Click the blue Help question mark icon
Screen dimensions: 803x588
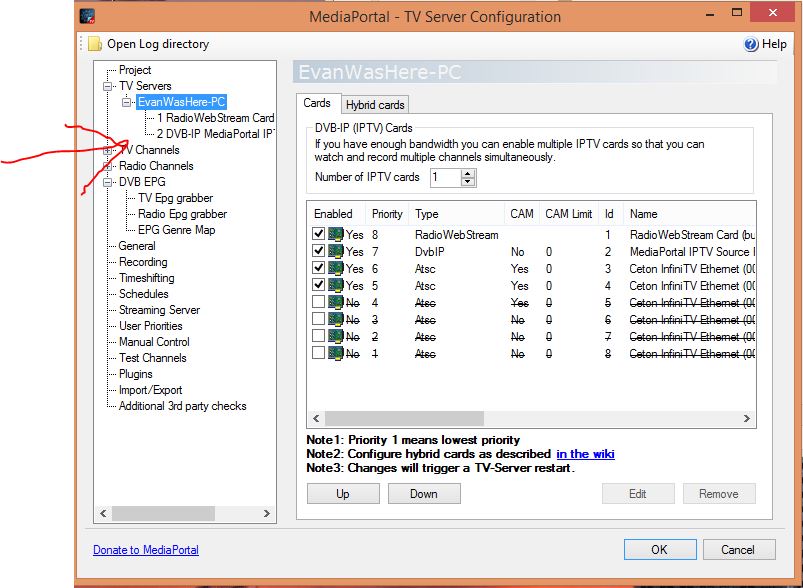[751, 44]
